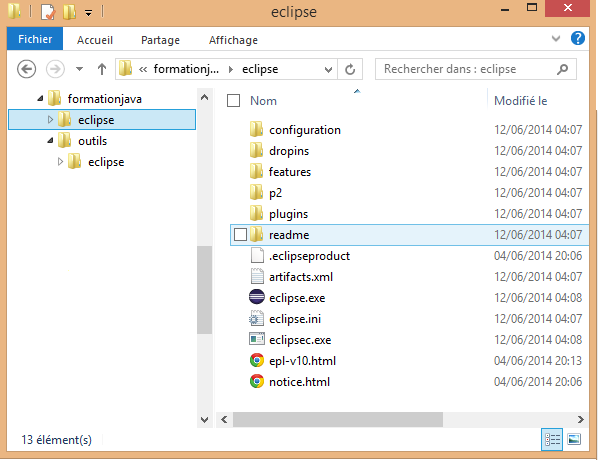Collapse the outils tree node

point(50,141)
